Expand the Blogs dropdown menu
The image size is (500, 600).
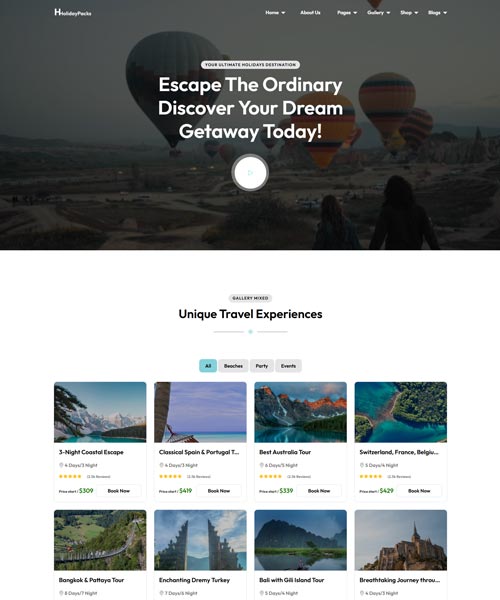coord(437,13)
